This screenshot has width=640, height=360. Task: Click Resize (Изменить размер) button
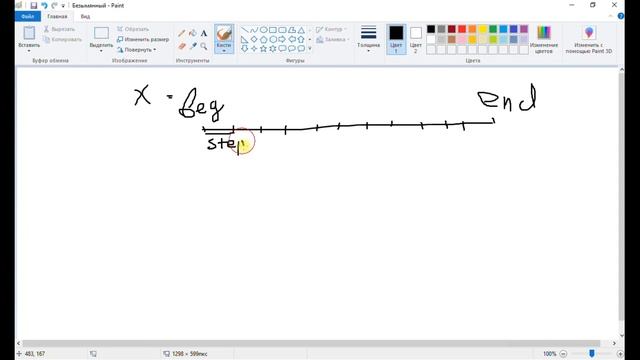pyautogui.click(x=143, y=39)
